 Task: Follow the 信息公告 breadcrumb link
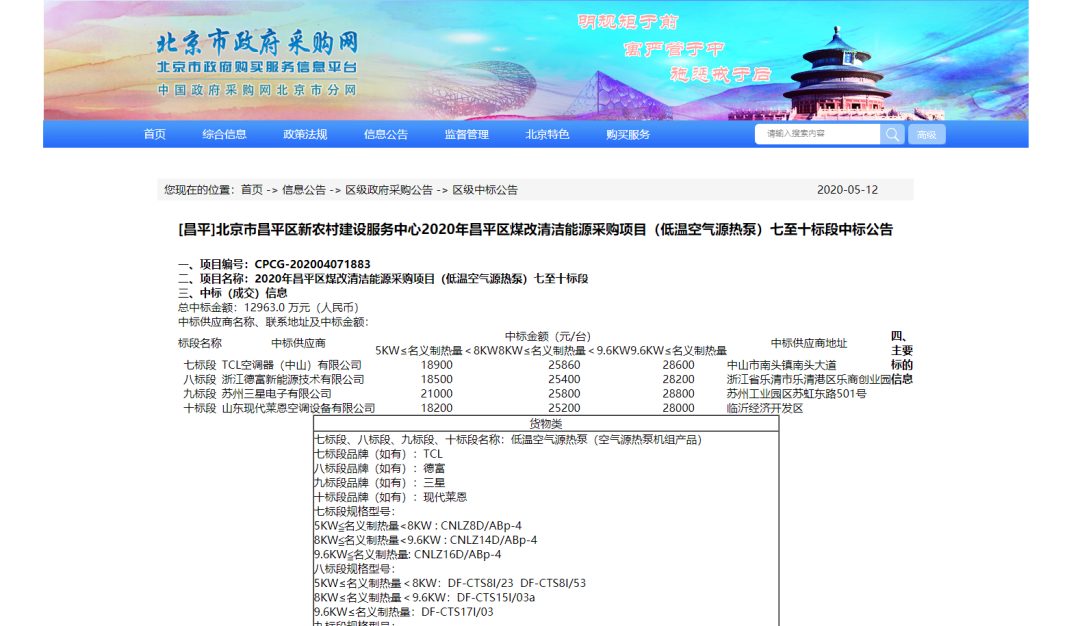[x=304, y=190]
